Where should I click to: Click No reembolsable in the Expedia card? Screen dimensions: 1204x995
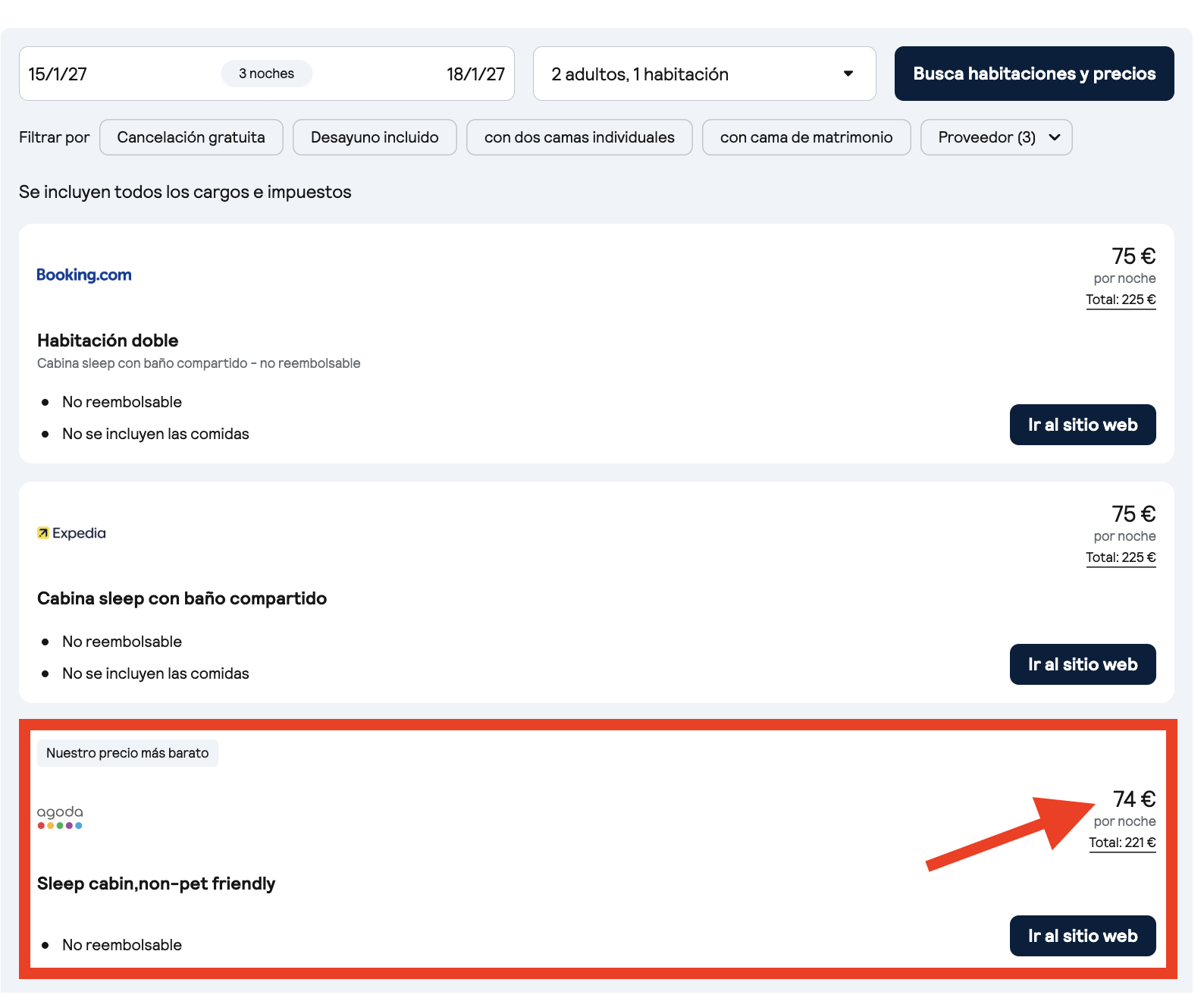point(122,642)
